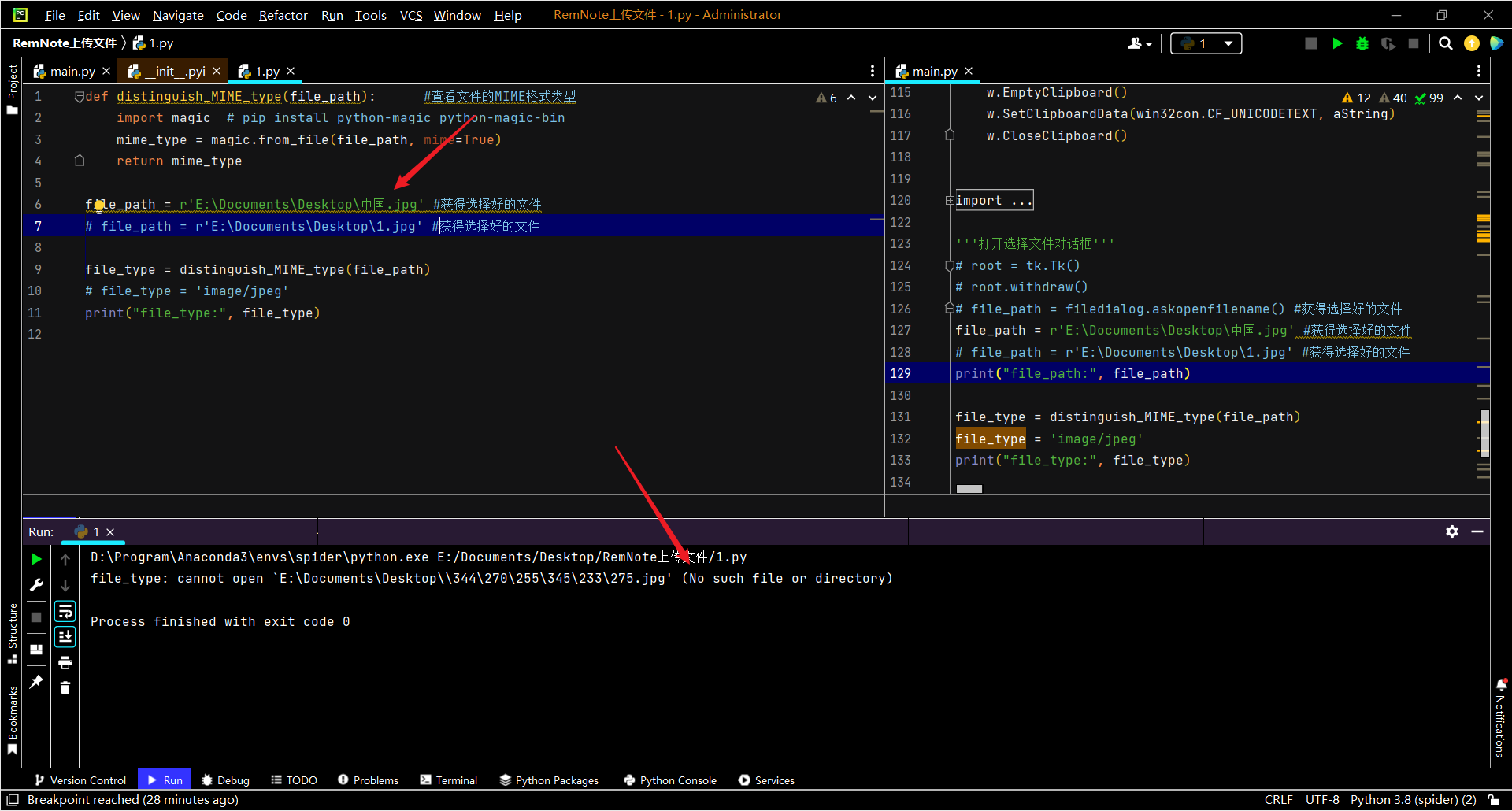The width and height of the screenshot is (1512, 811).
Task: Open the VCS menu
Action: 411,15
